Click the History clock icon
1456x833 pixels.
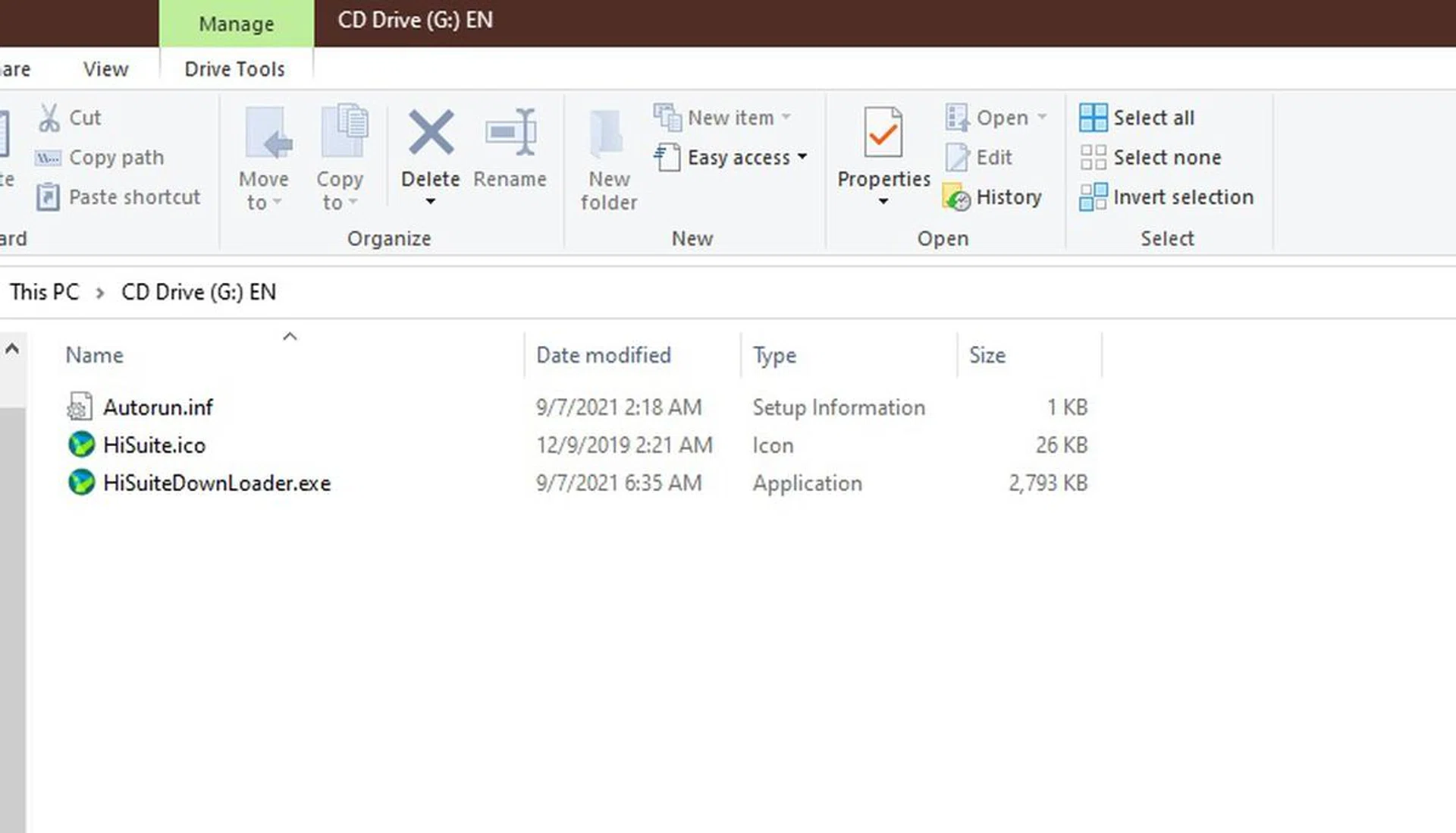coord(956,197)
